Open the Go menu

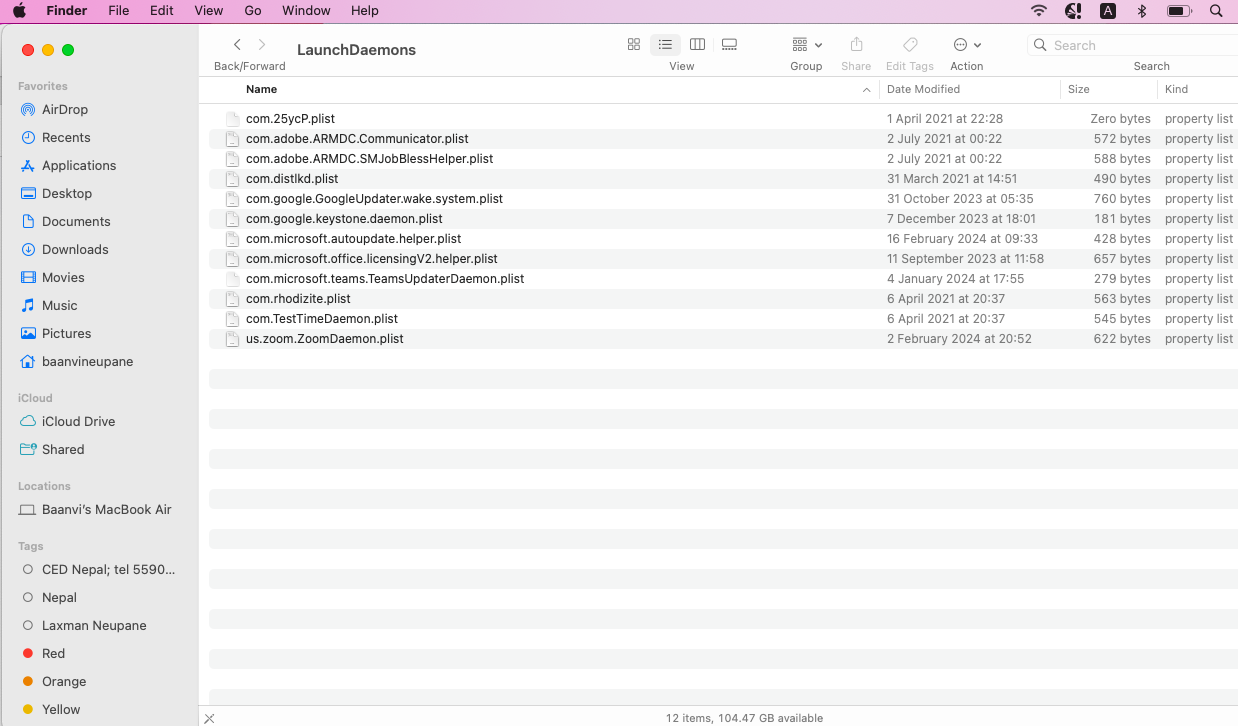pyautogui.click(x=253, y=11)
